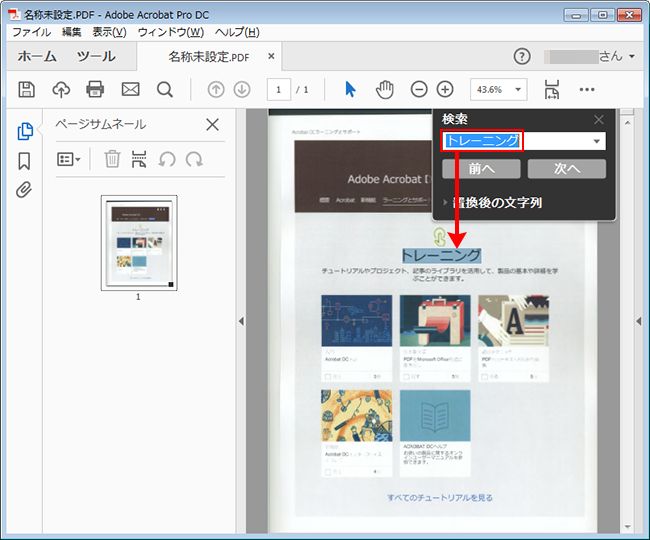Click the highlighted トレーニング heading in document

click(x=441, y=255)
